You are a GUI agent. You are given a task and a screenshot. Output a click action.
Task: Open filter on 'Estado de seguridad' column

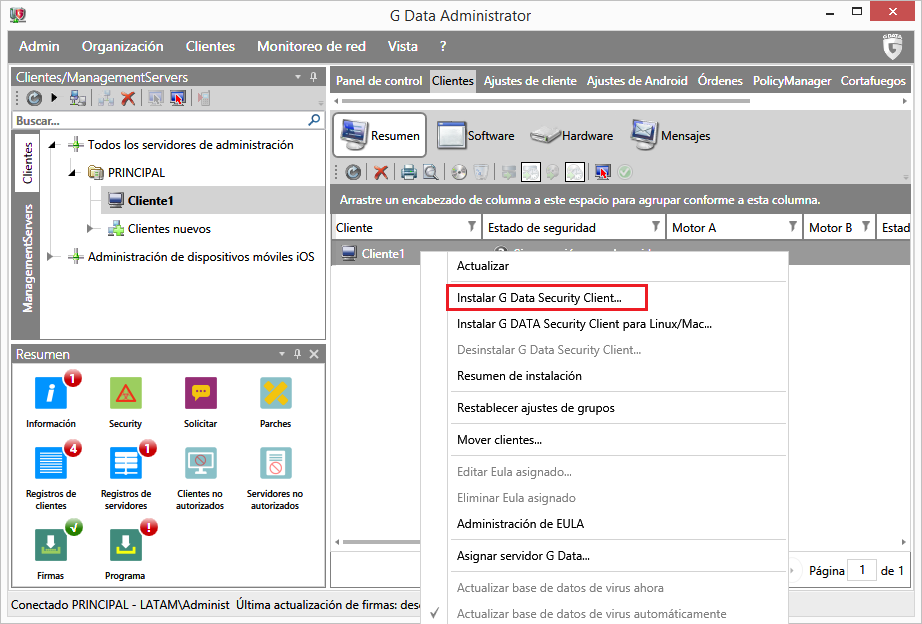tap(656, 226)
